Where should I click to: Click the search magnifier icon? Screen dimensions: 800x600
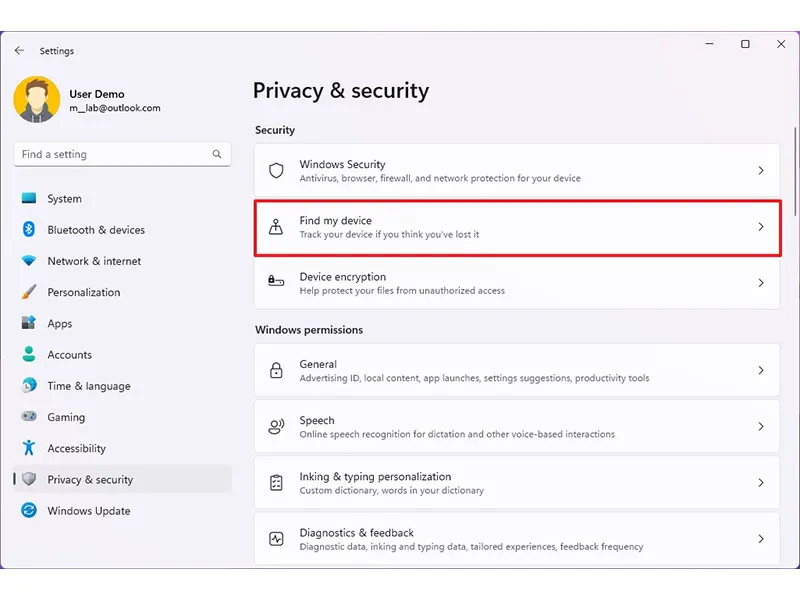(217, 154)
